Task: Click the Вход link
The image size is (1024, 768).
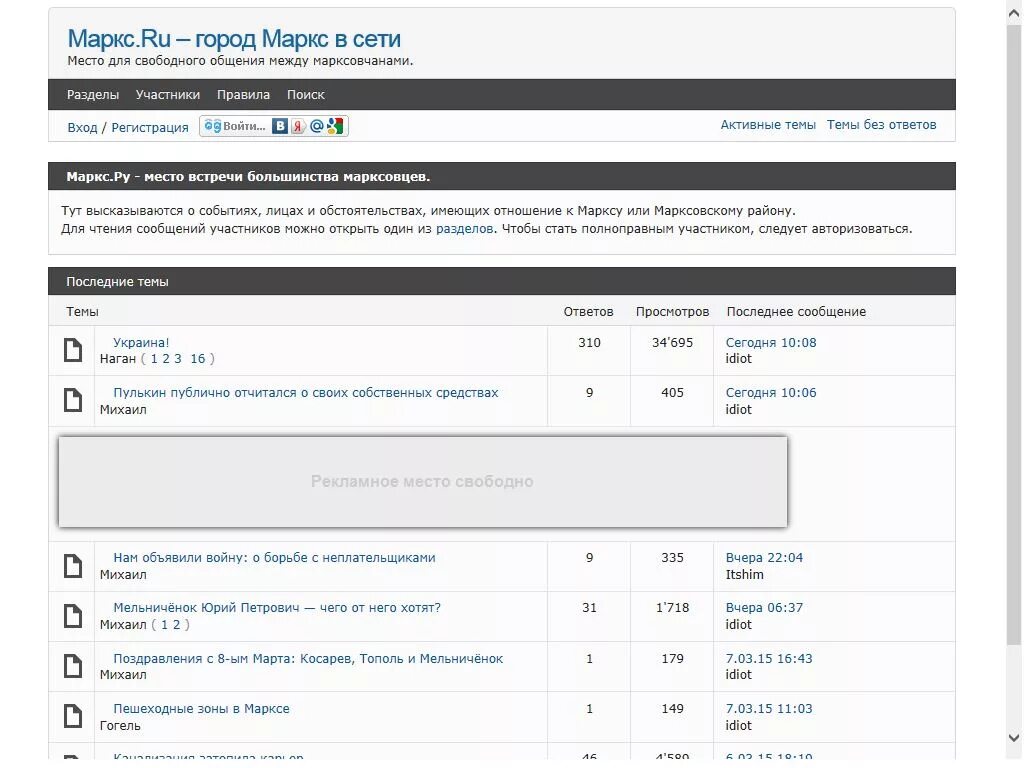Action: tap(82, 127)
